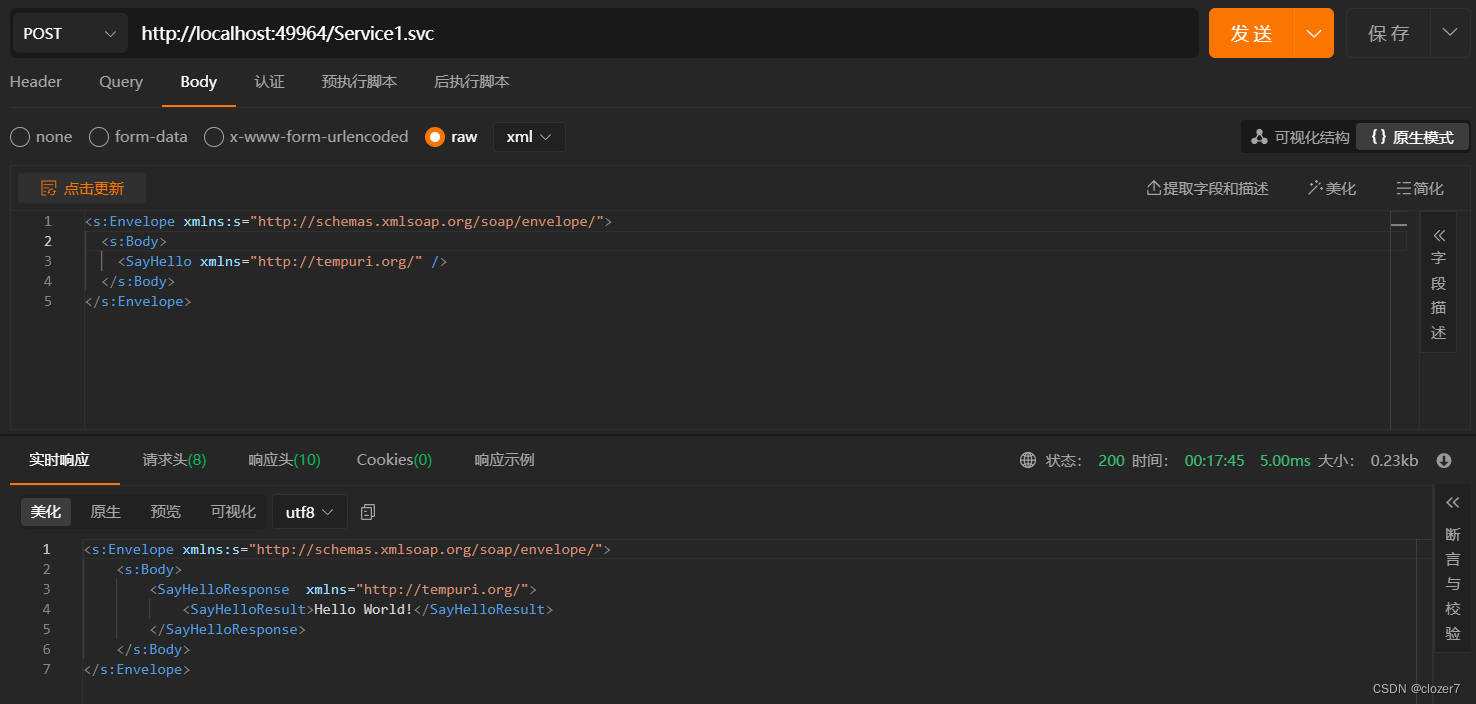Click the 可视化结构 structure icon
1476x704 pixels.
click(x=1298, y=136)
